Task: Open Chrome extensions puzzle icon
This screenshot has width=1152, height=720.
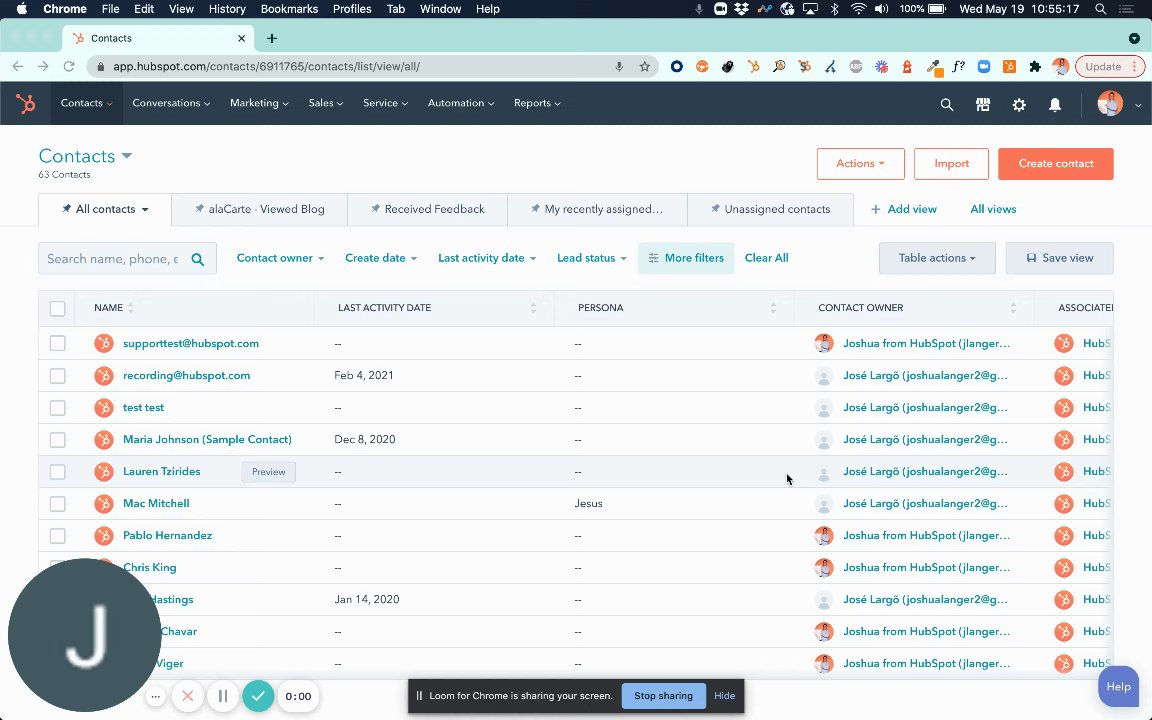Action: coord(1034,66)
